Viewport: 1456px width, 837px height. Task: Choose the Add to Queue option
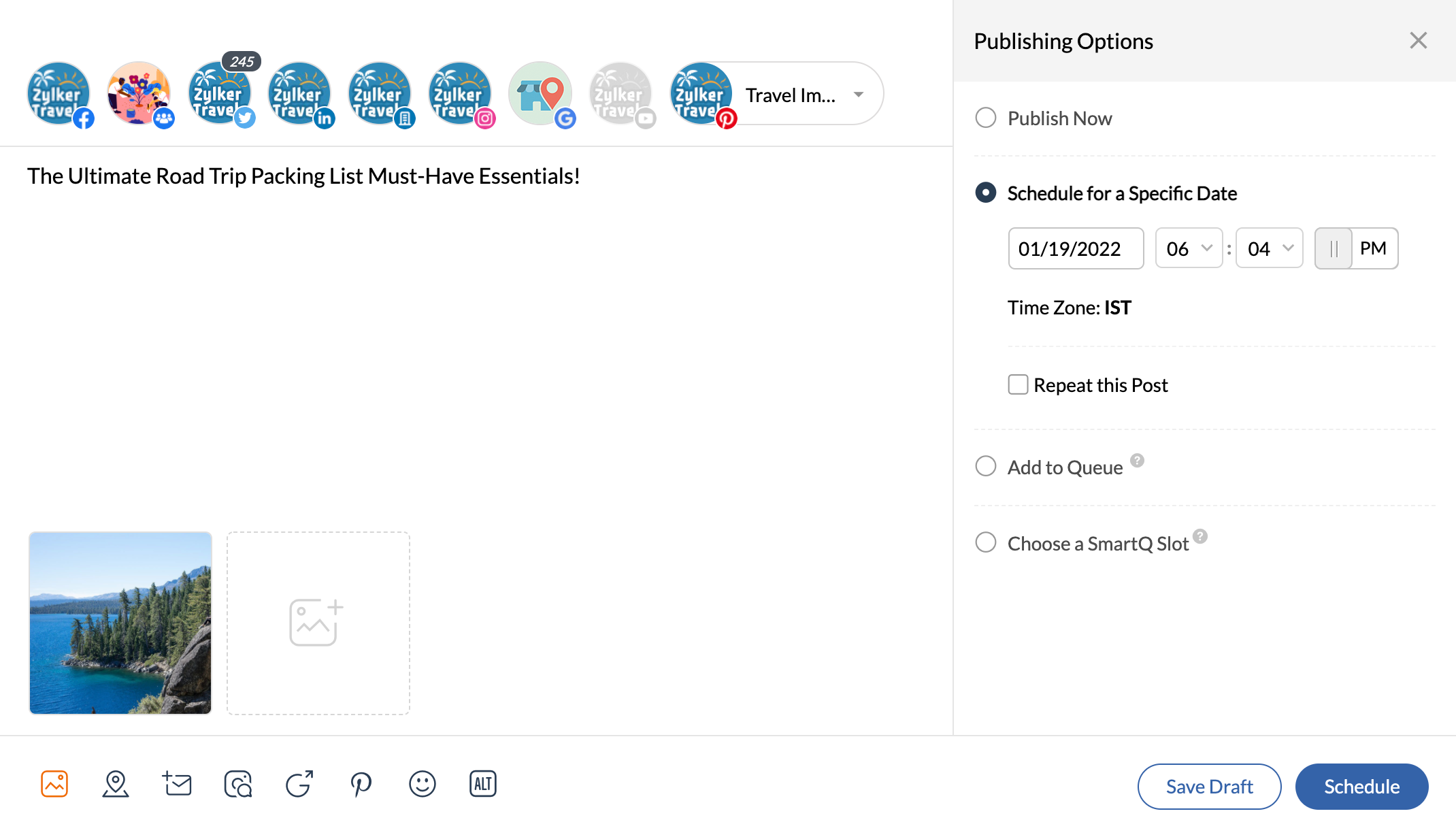pyautogui.click(x=986, y=466)
